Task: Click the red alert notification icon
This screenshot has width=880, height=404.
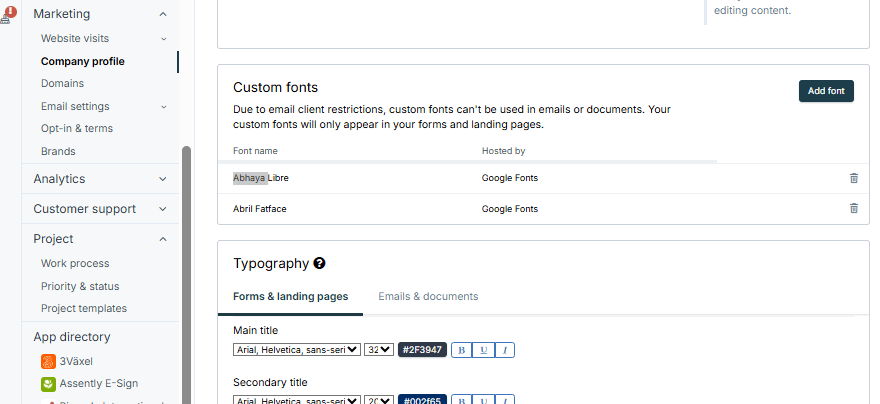Action: (x=10, y=12)
